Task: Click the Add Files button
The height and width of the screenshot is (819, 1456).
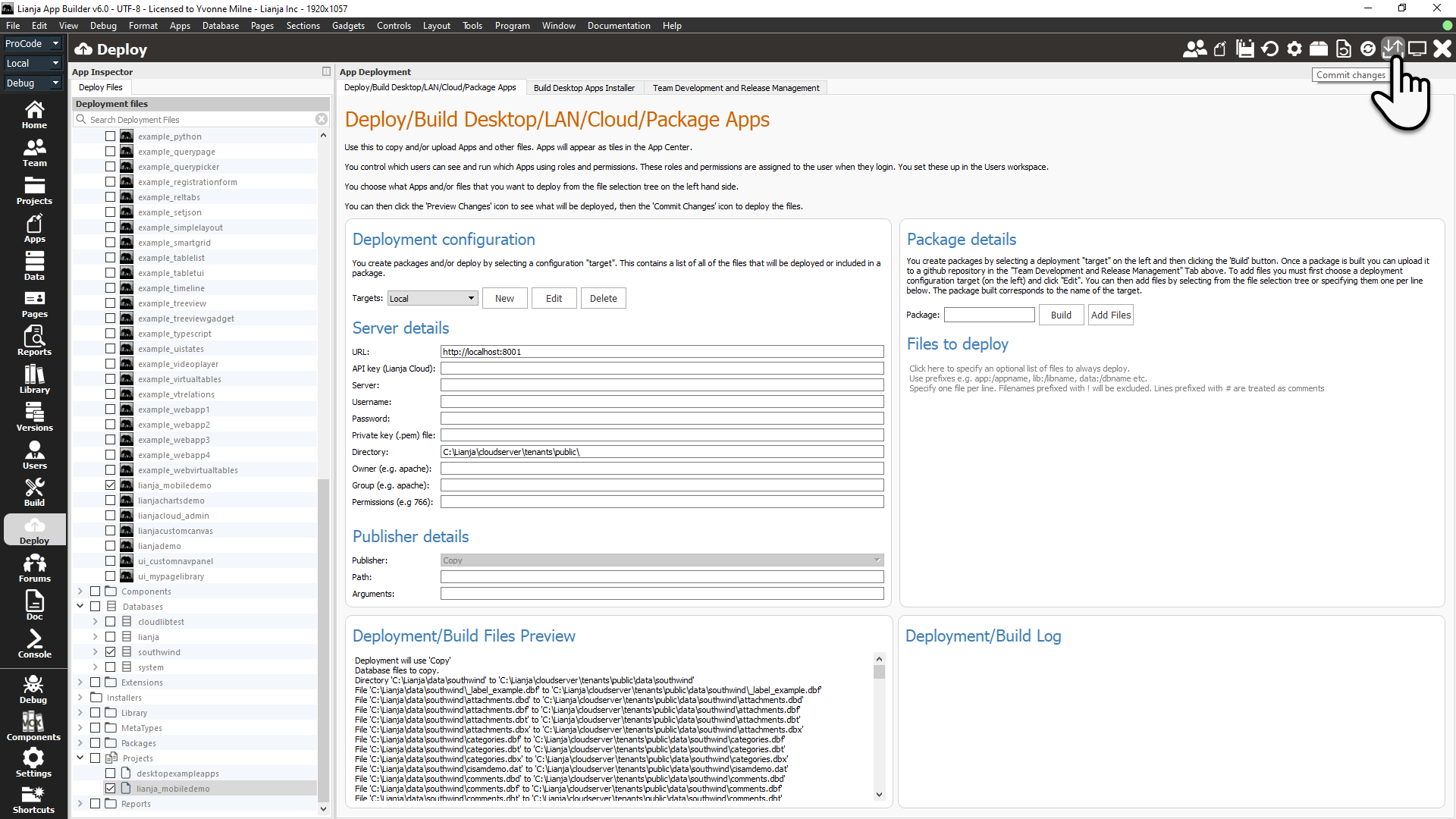Action: pos(1110,315)
